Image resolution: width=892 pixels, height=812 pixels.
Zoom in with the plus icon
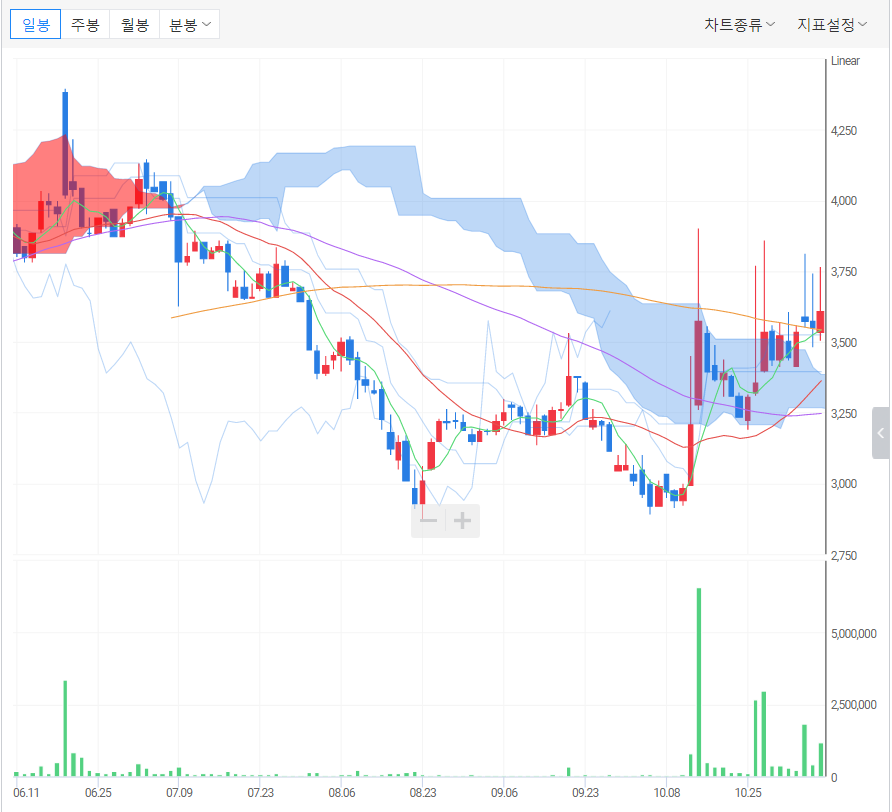point(462,521)
